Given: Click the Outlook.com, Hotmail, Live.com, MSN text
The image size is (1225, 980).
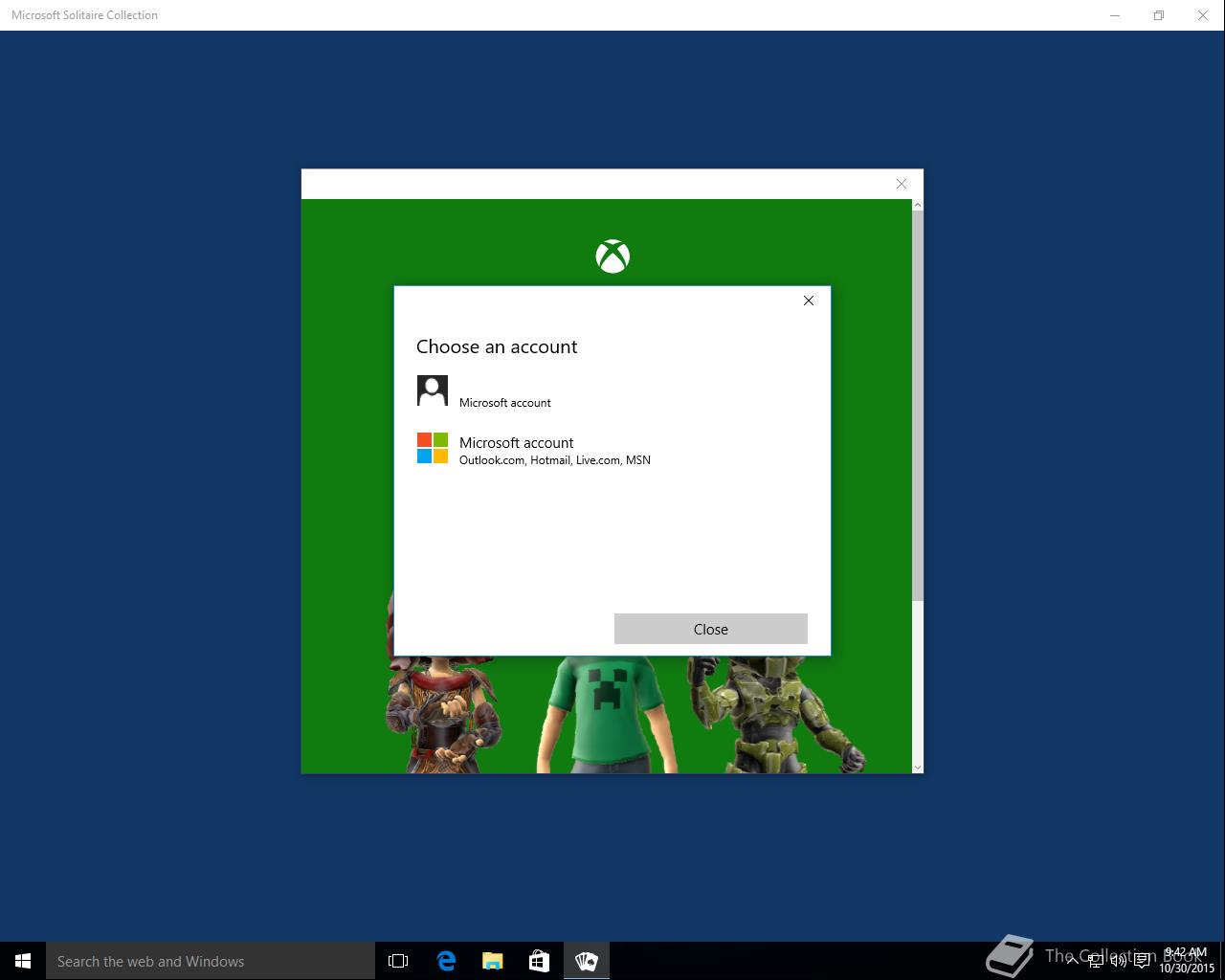Looking at the screenshot, I should click(x=555, y=460).
